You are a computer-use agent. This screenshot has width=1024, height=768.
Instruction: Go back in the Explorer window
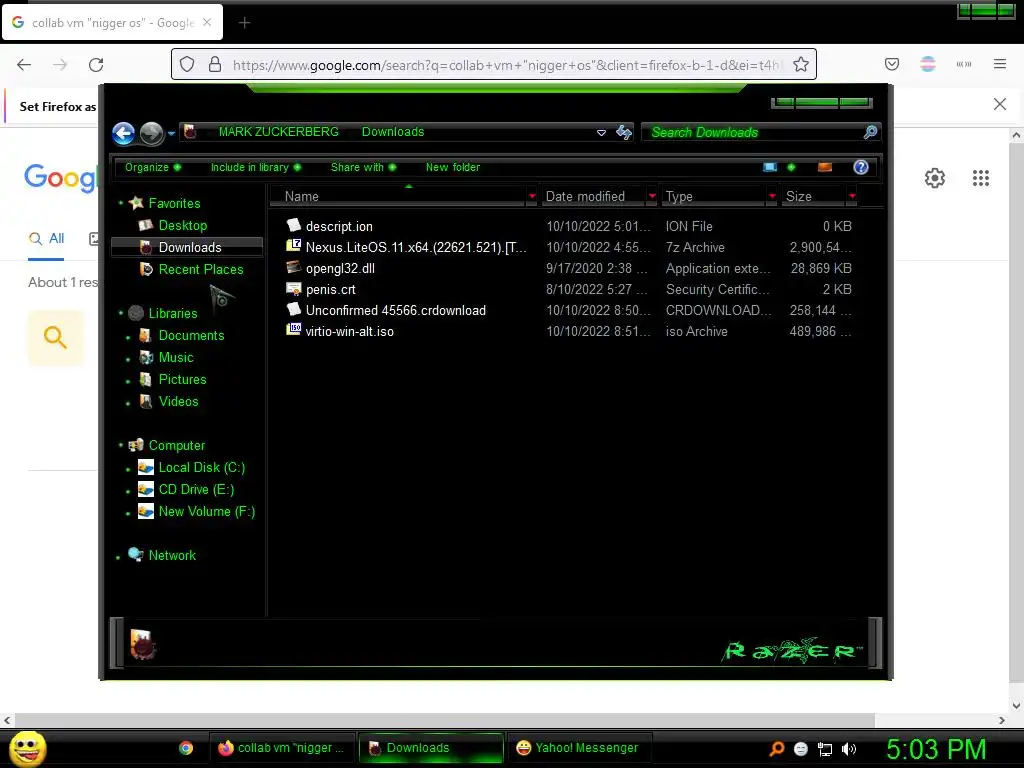(x=123, y=133)
